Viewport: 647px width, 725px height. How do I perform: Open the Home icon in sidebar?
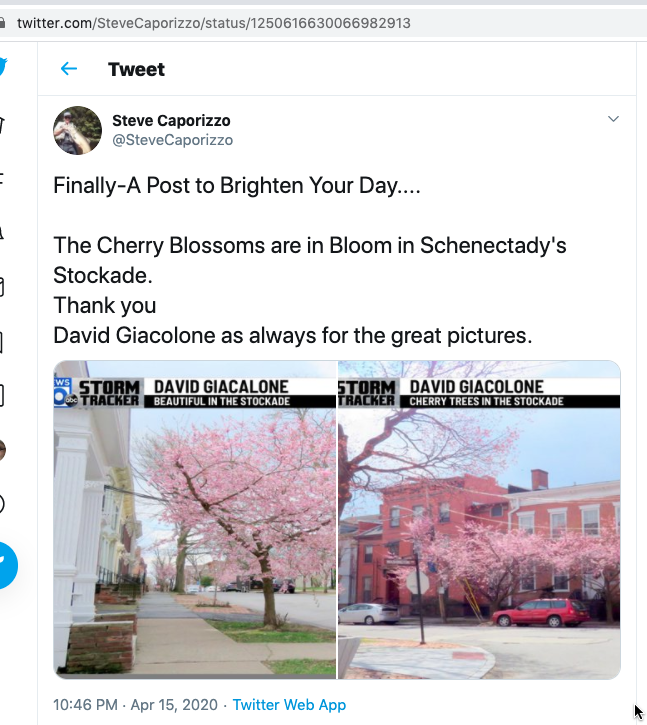tap(2, 125)
